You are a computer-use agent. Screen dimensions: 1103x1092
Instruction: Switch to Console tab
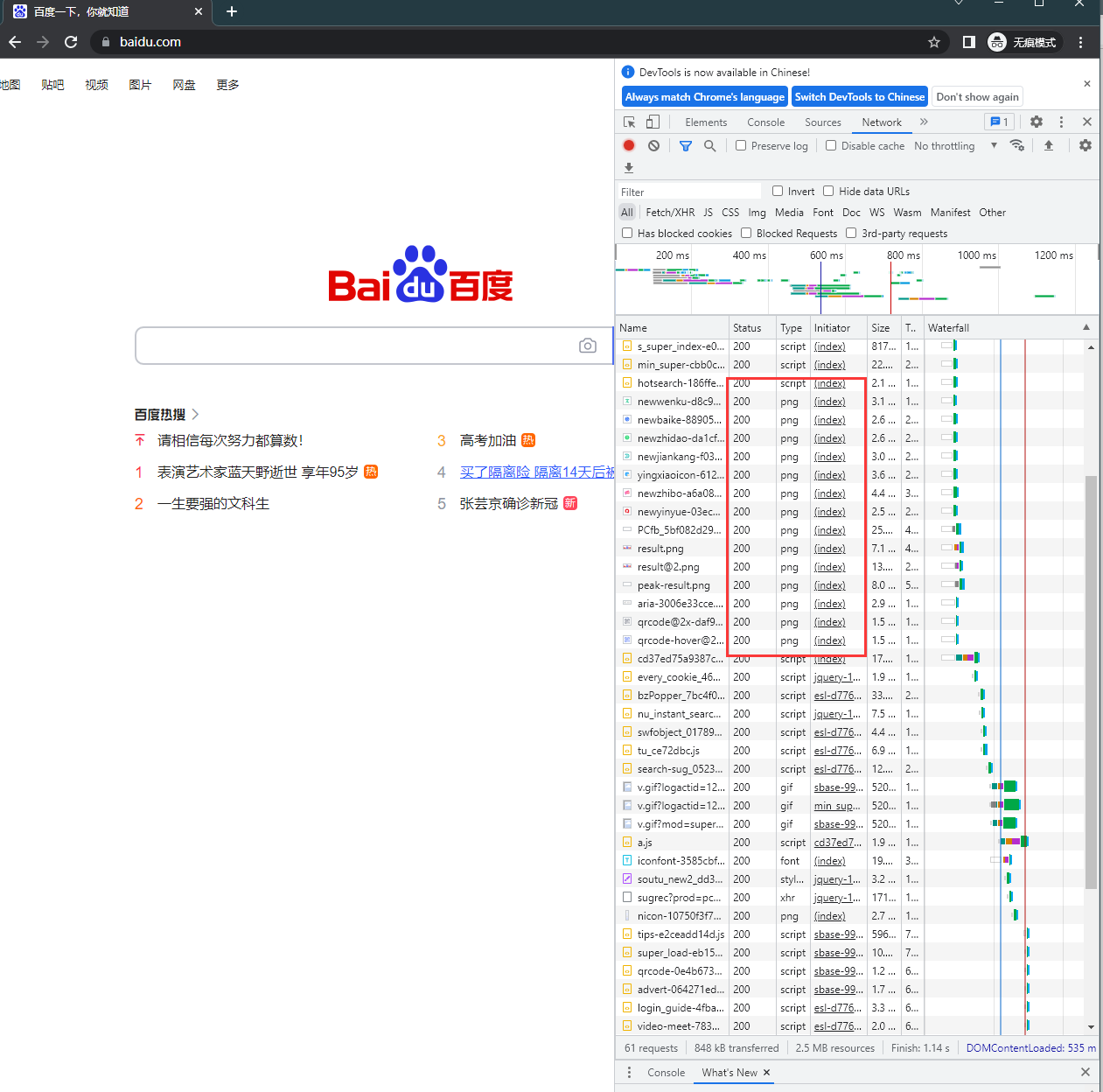[765, 122]
